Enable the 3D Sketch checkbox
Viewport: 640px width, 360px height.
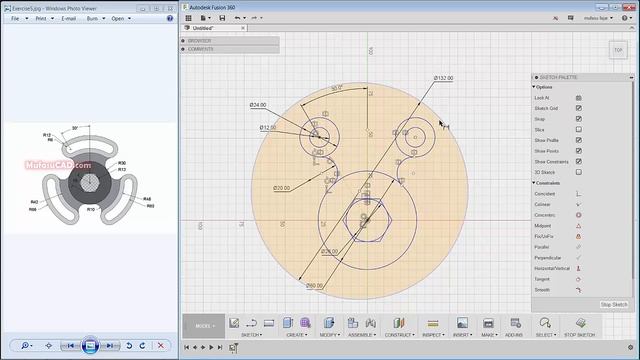click(578, 172)
